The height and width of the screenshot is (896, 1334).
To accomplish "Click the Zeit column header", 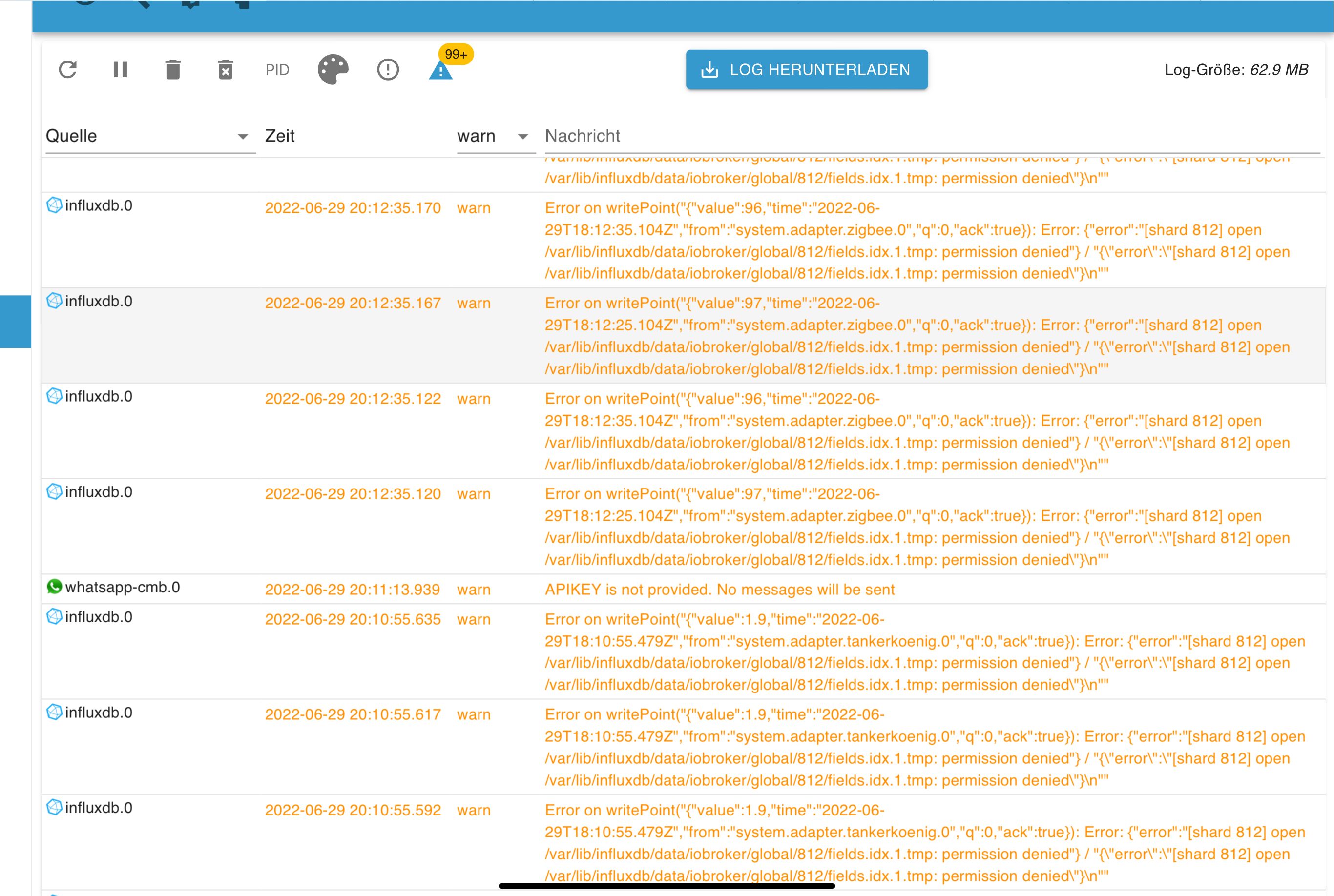I will coord(280,136).
